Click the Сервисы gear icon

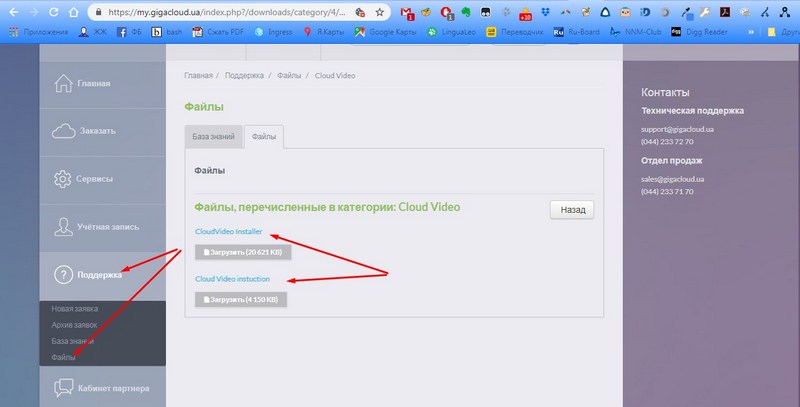(63, 179)
